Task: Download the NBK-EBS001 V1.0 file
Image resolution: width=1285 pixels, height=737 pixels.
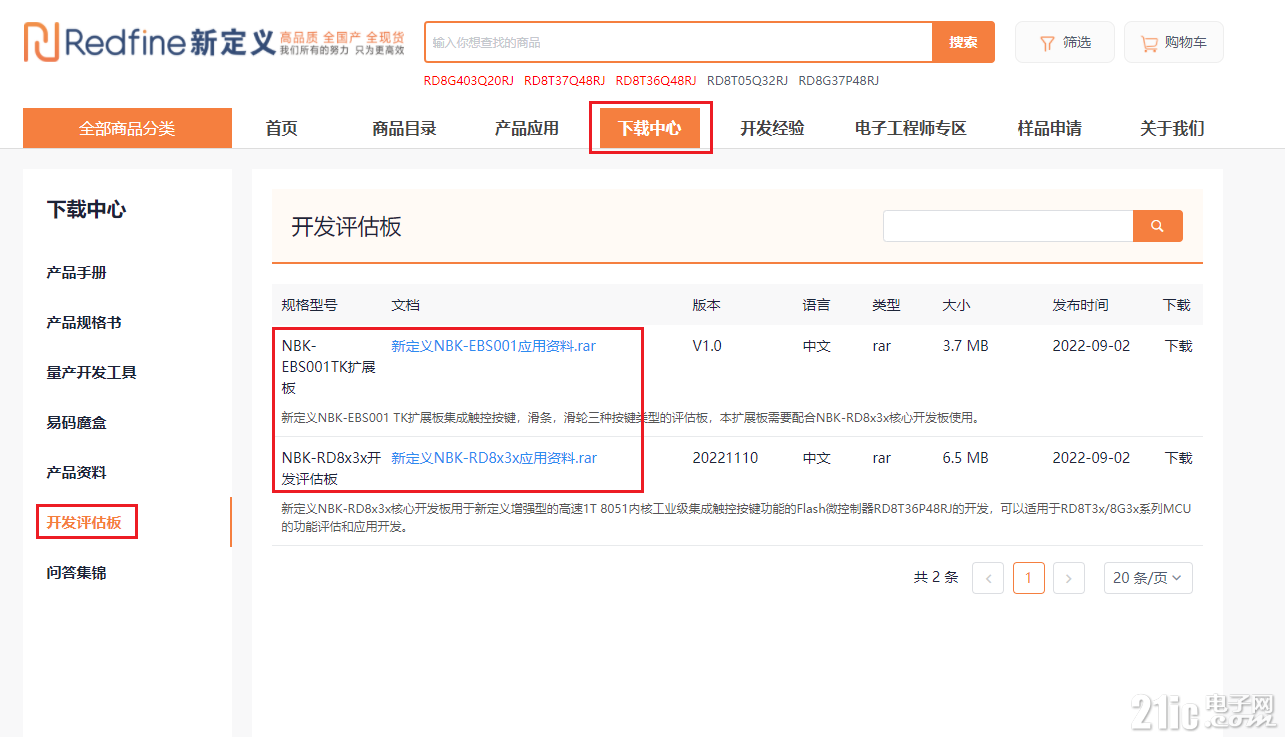Action: coord(1178,346)
